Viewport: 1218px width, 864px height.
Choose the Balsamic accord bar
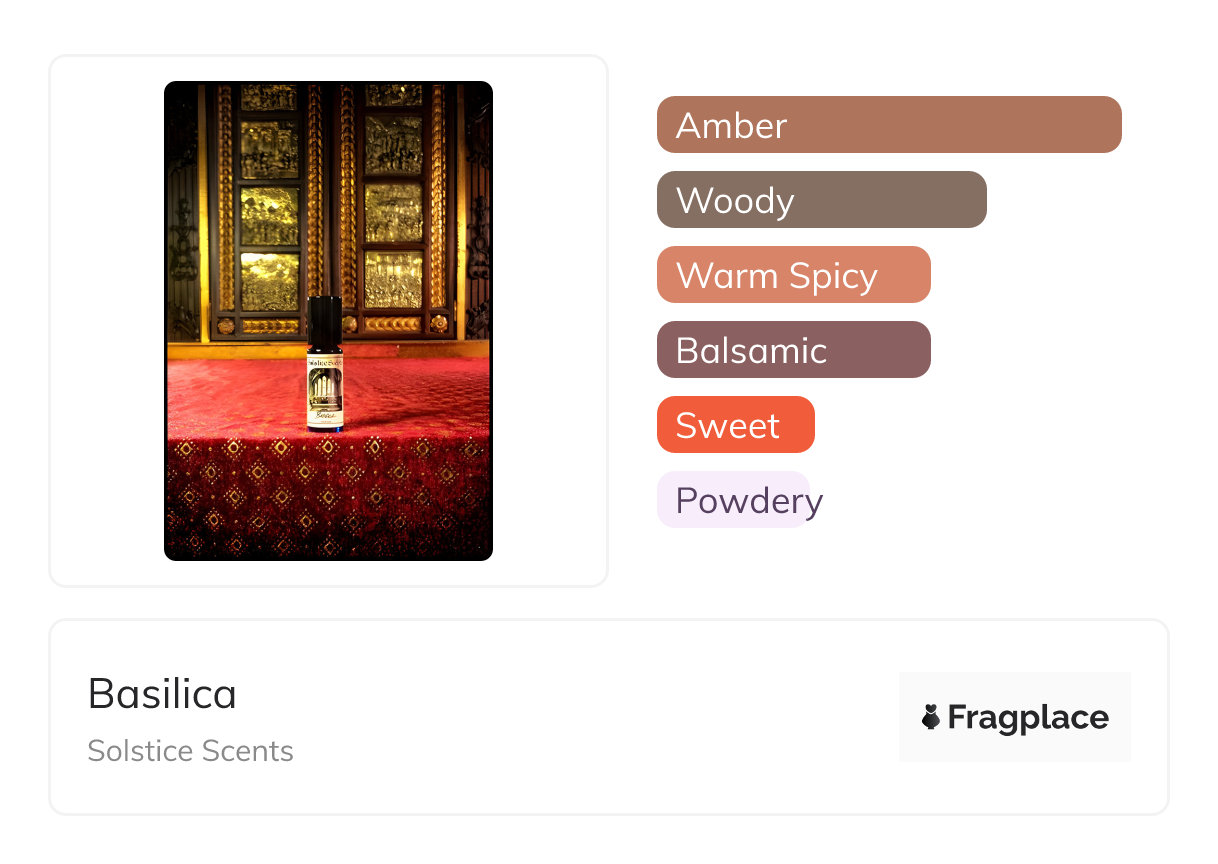[x=793, y=350]
